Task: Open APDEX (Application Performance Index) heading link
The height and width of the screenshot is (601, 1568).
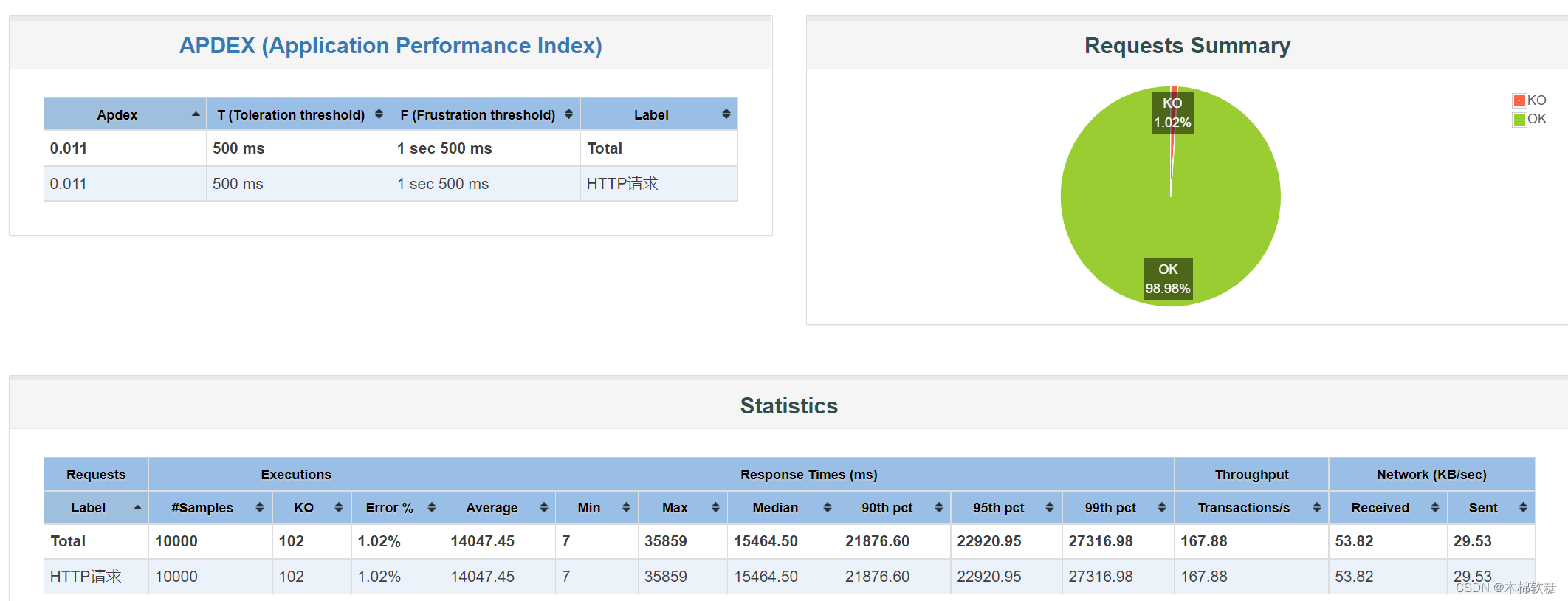Action: [391, 45]
